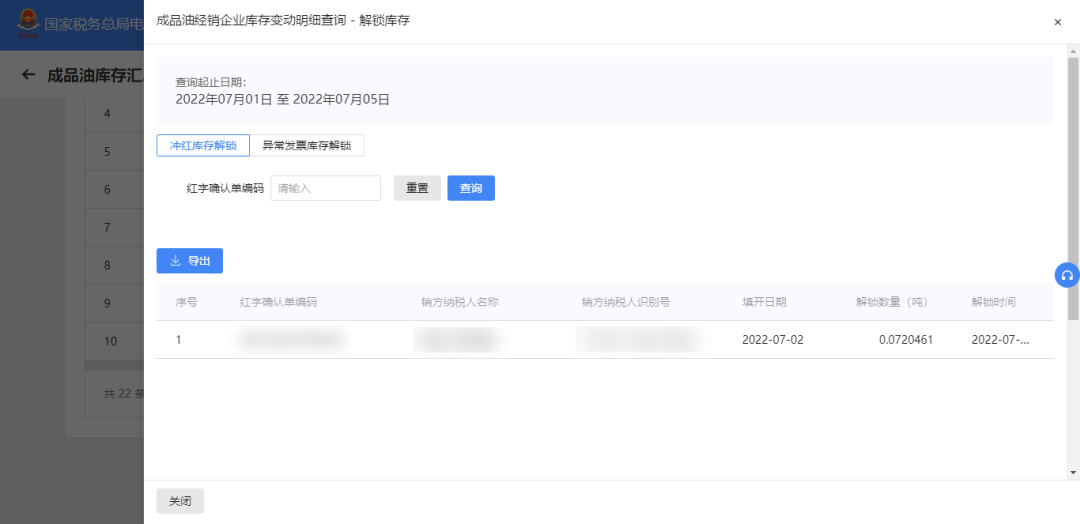Click the back arrow beside 成品油库存汇

28,75
